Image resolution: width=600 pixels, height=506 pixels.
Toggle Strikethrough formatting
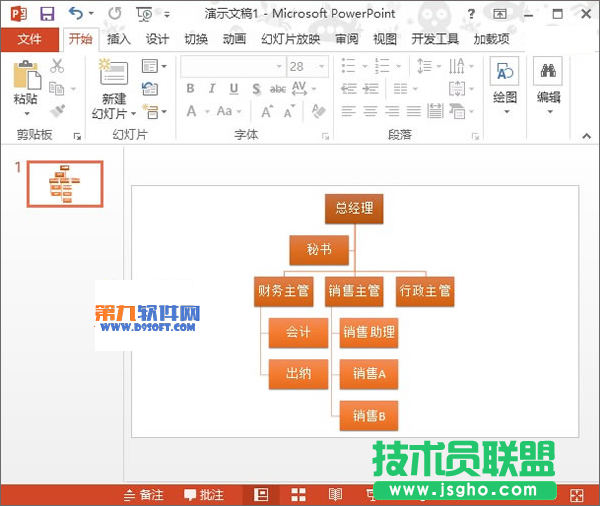[278, 89]
